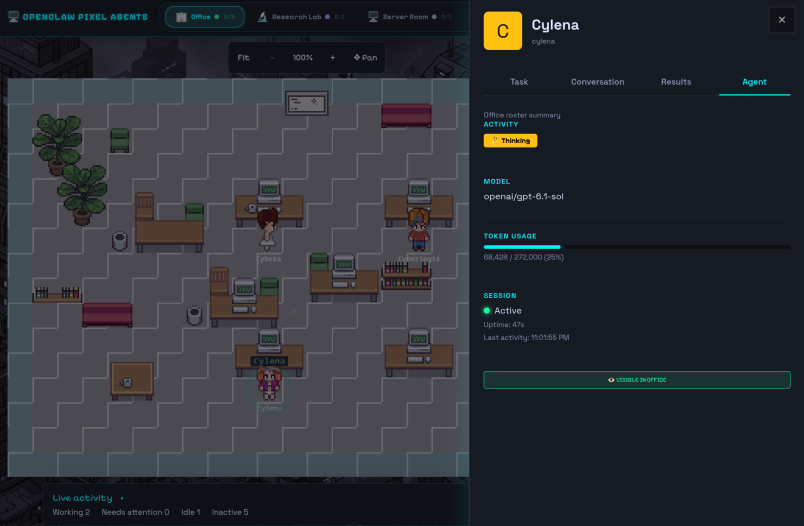Click the whiteboard on the office wall
This screenshot has height=526, width=804.
307,104
